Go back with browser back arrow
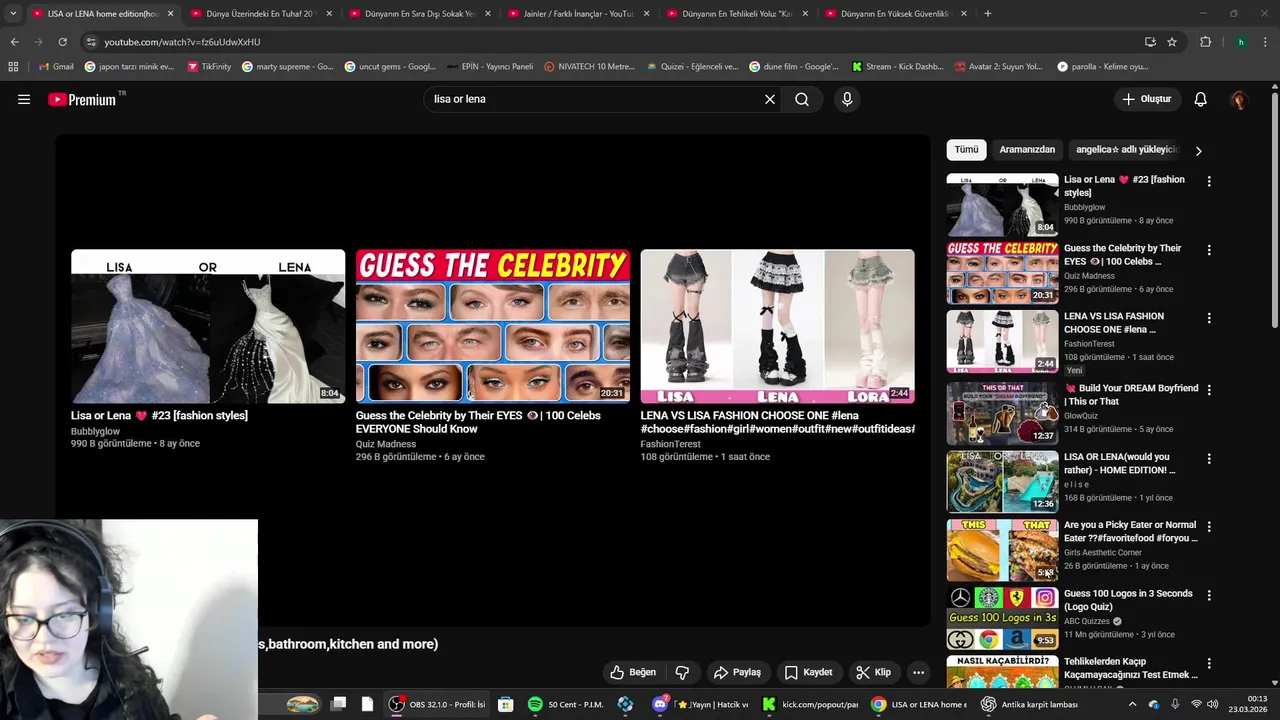Screen dimensions: 1280x720 [x=14, y=42]
